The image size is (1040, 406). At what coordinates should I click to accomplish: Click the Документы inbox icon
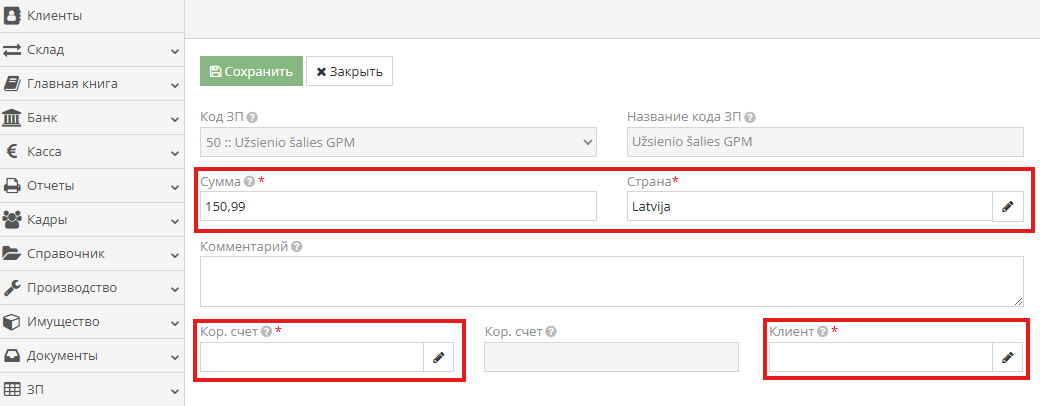[12, 356]
